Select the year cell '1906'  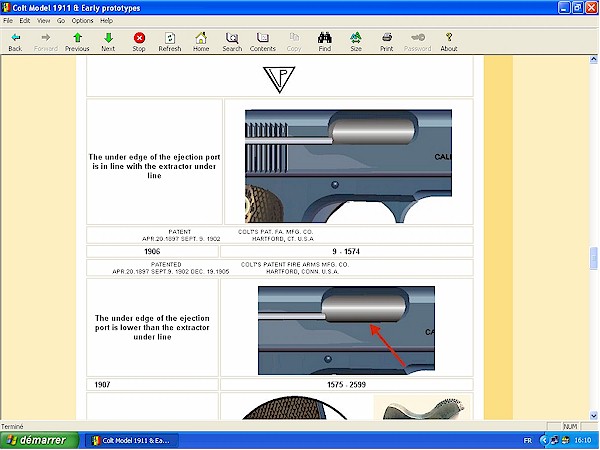point(152,251)
